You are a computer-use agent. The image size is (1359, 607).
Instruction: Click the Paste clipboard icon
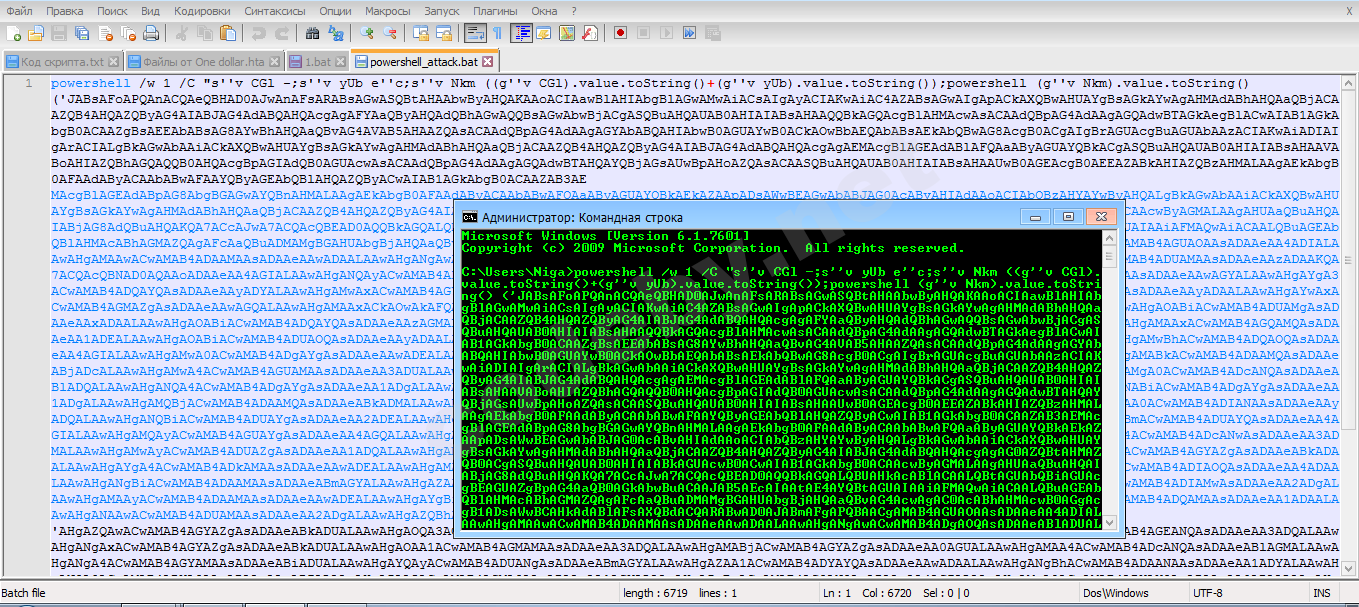(228, 33)
